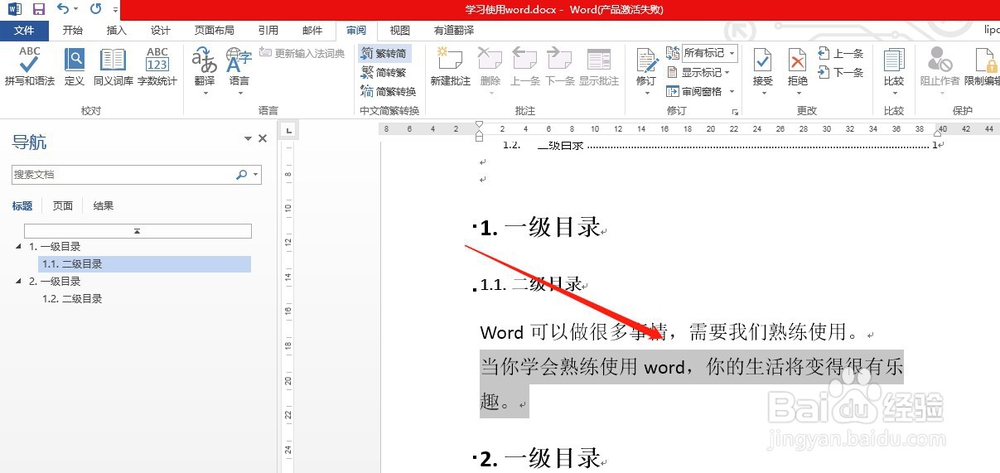This screenshot has height=473, width=1000.
Task: Collapse the '2. 一级目录' heading node
Action: pos(17,281)
